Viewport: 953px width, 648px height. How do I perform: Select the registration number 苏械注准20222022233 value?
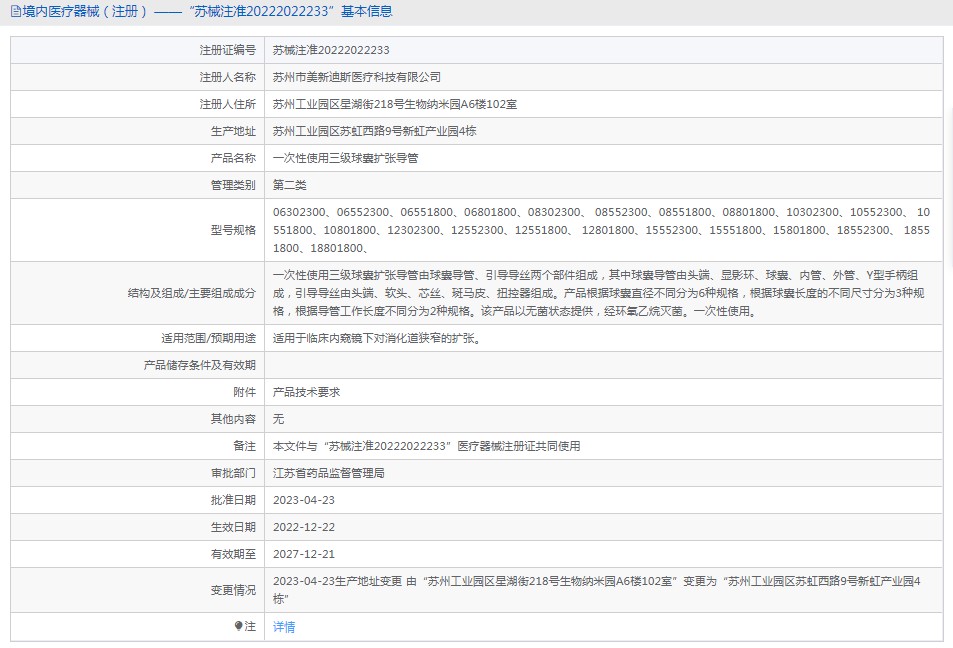[331, 50]
